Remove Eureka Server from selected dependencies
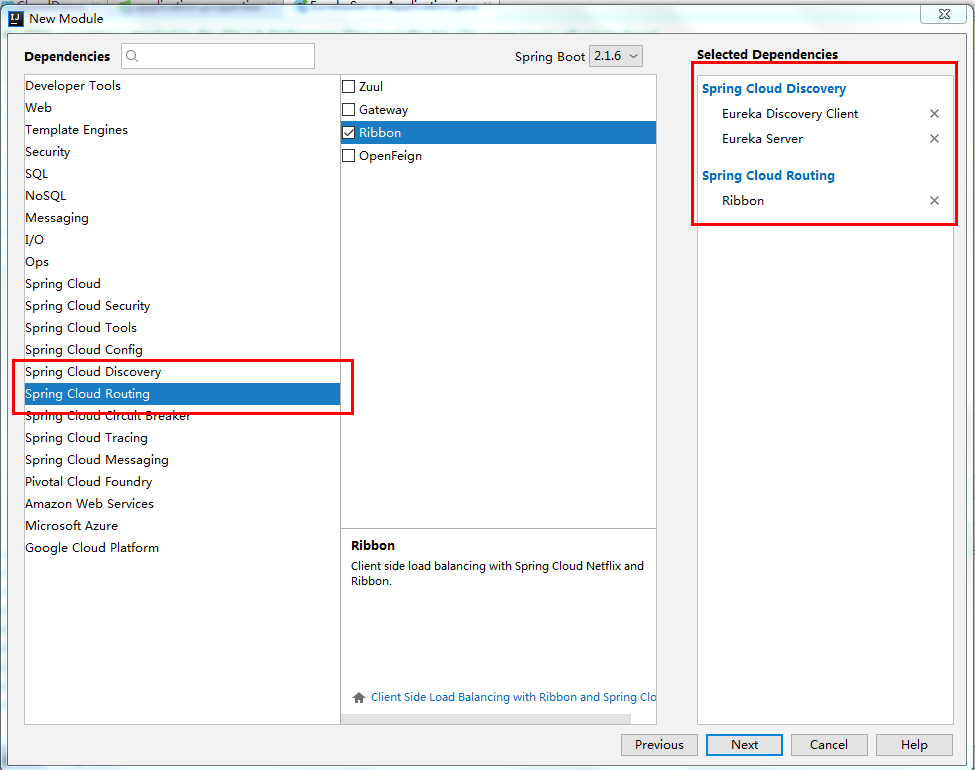The image size is (975, 770). (x=934, y=139)
